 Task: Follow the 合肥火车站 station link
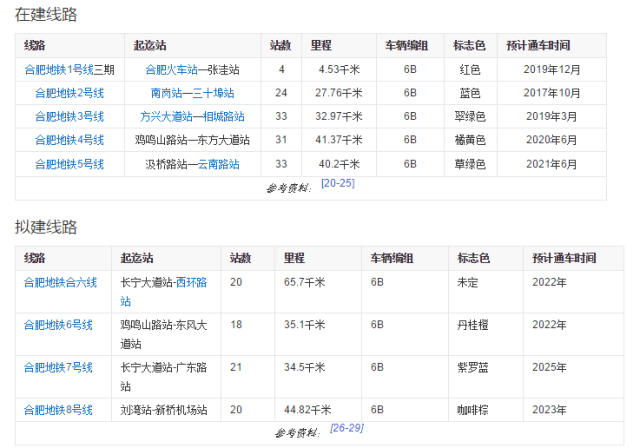pyautogui.click(x=171, y=70)
